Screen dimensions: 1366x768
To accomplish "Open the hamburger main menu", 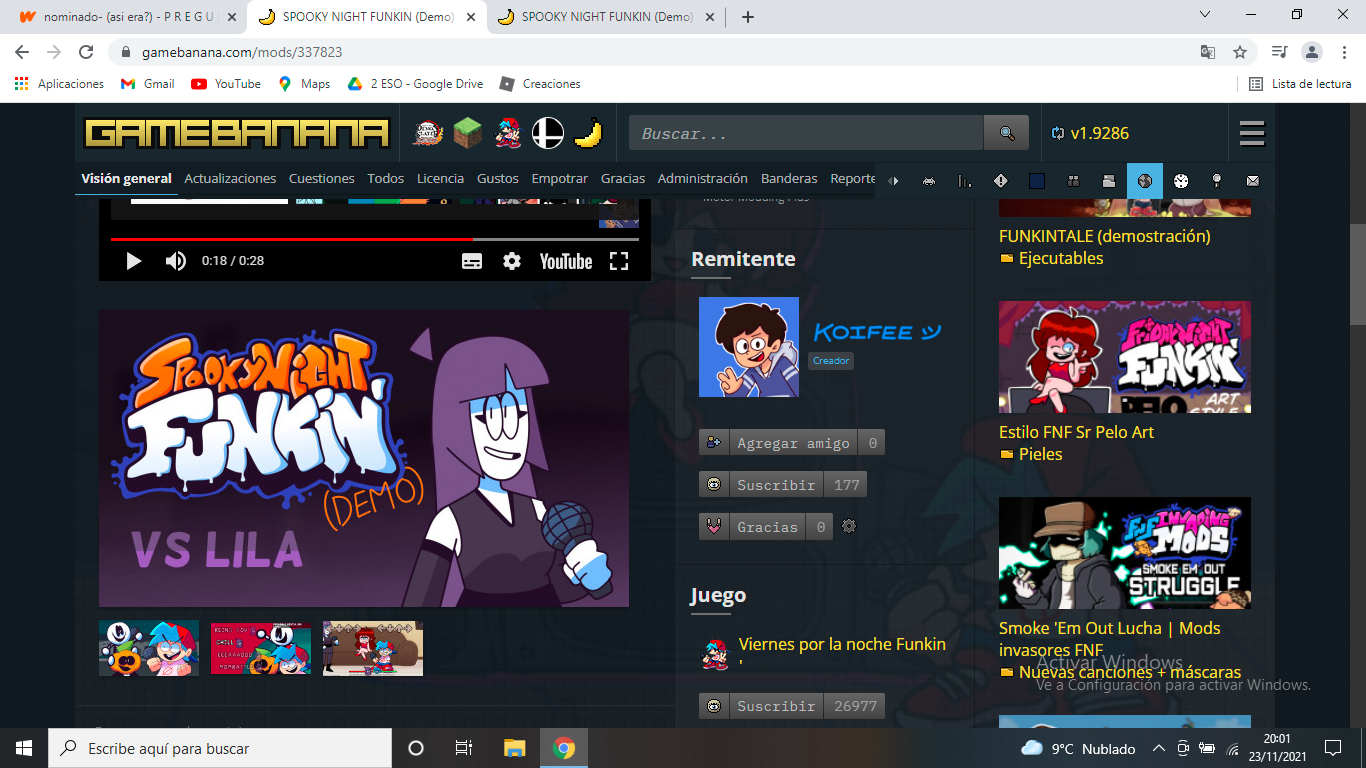I will [x=1252, y=133].
